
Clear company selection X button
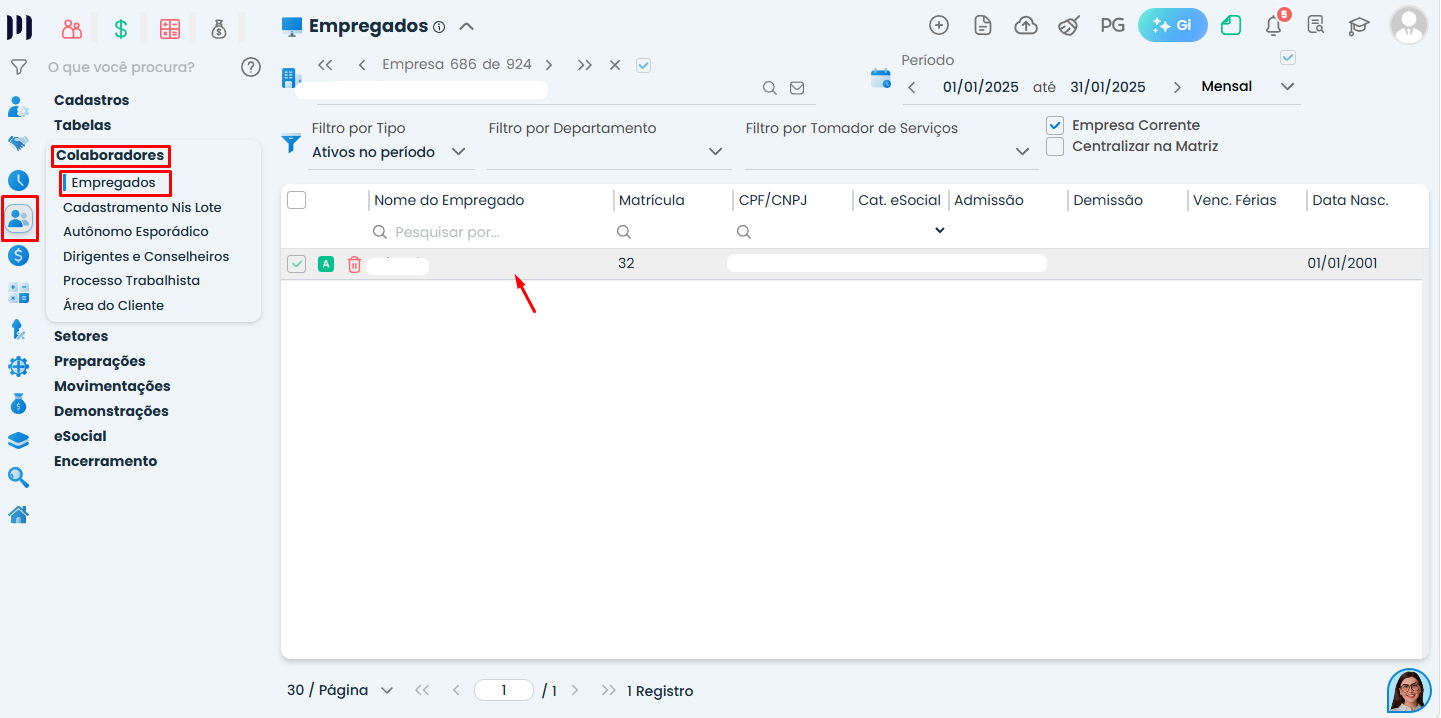615,65
